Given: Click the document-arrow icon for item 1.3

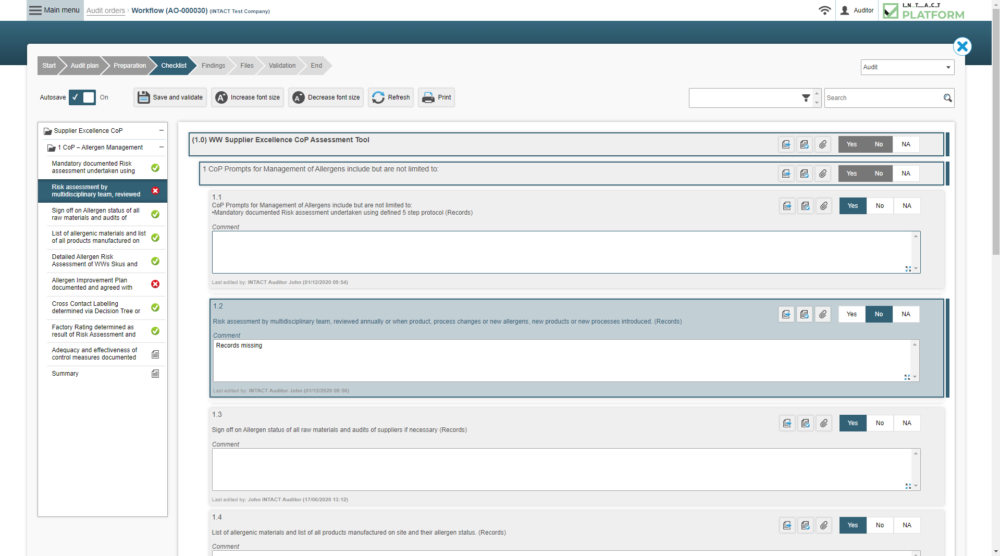Looking at the screenshot, I should click(x=787, y=423).
